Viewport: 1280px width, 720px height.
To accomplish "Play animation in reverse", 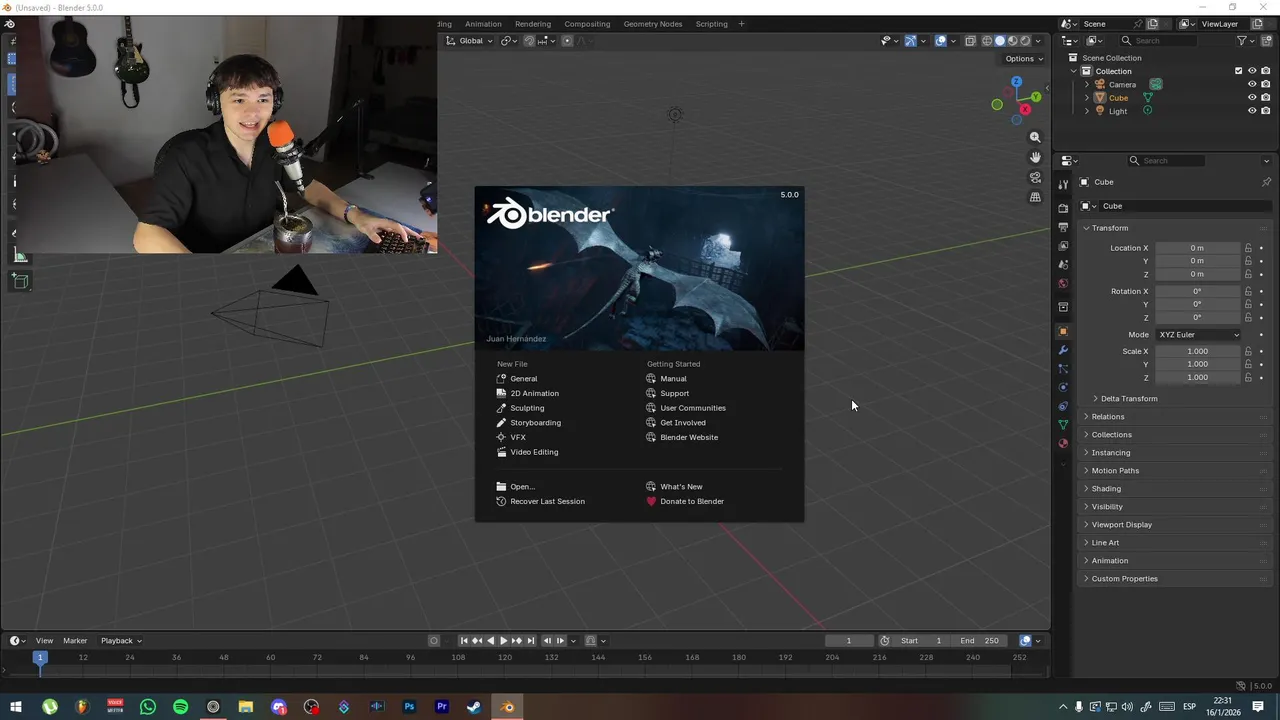I will point(490,641).
